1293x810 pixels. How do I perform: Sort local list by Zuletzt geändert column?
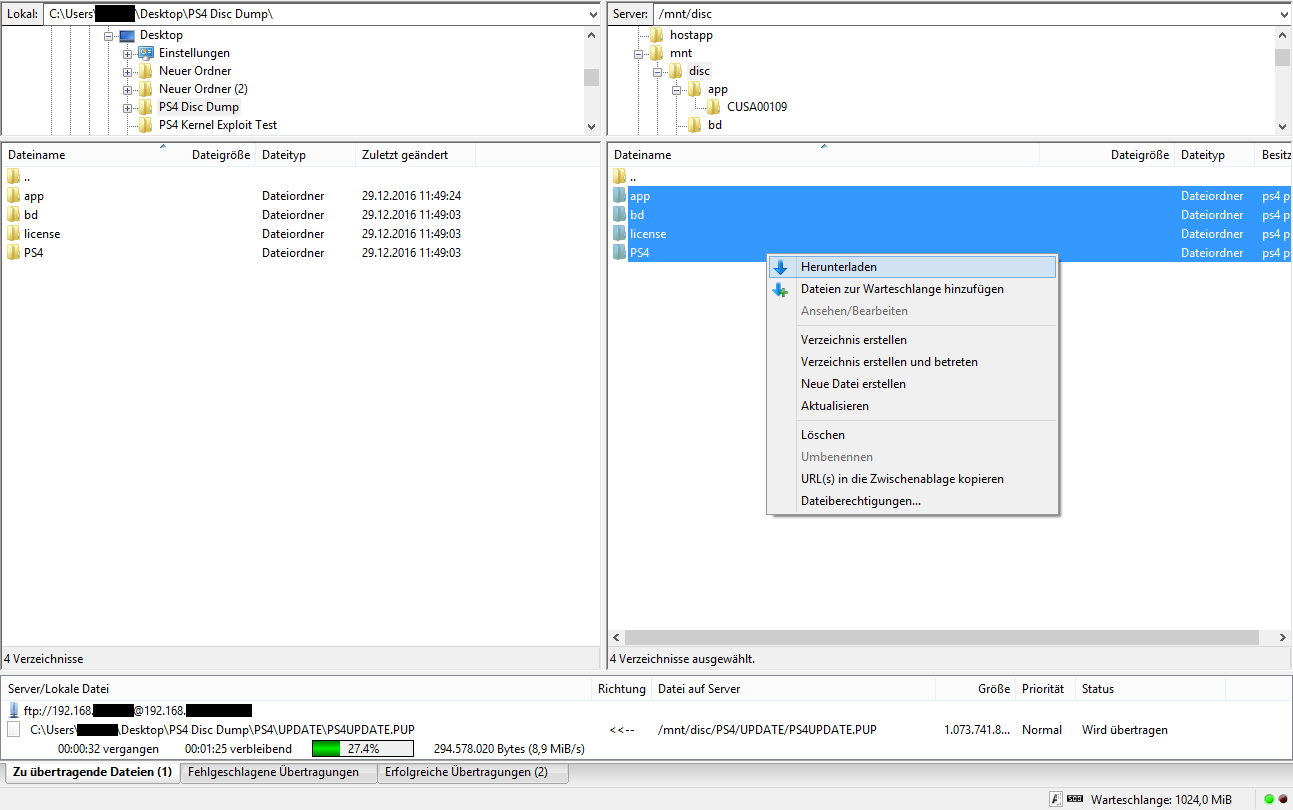(415, 155)
